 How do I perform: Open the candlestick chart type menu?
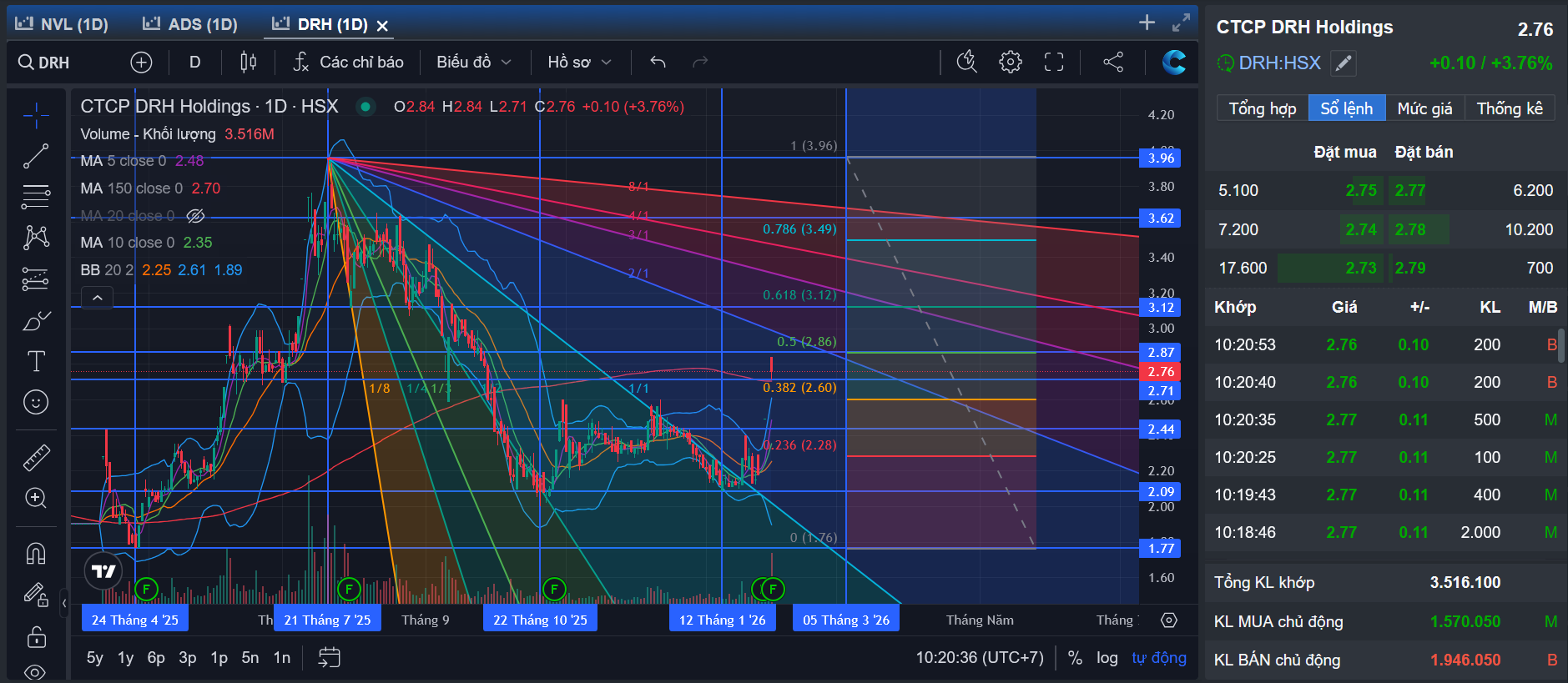pyautogui.click(x=248, y=63)
